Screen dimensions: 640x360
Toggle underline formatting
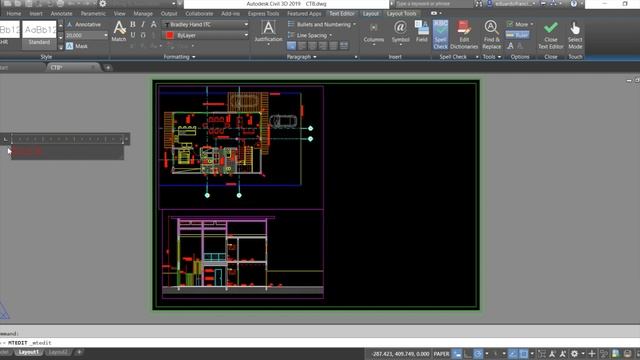[x=133, y=35]
